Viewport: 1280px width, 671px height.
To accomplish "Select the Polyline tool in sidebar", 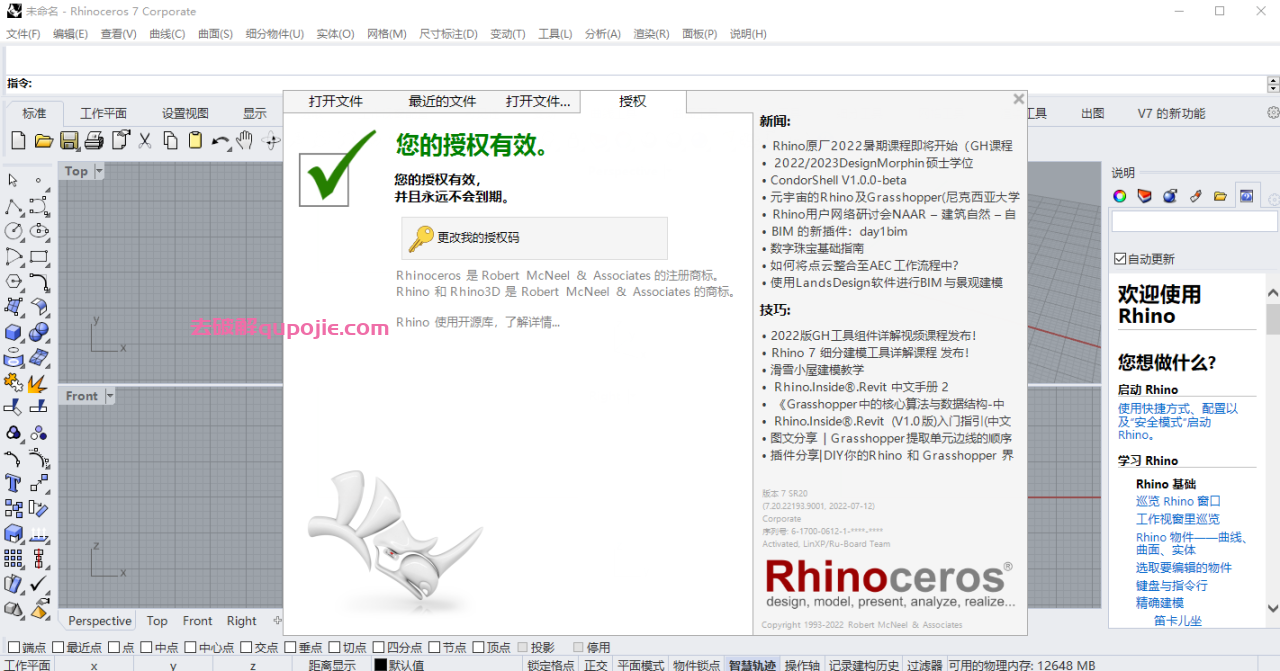I will click(x=14, y=206).
